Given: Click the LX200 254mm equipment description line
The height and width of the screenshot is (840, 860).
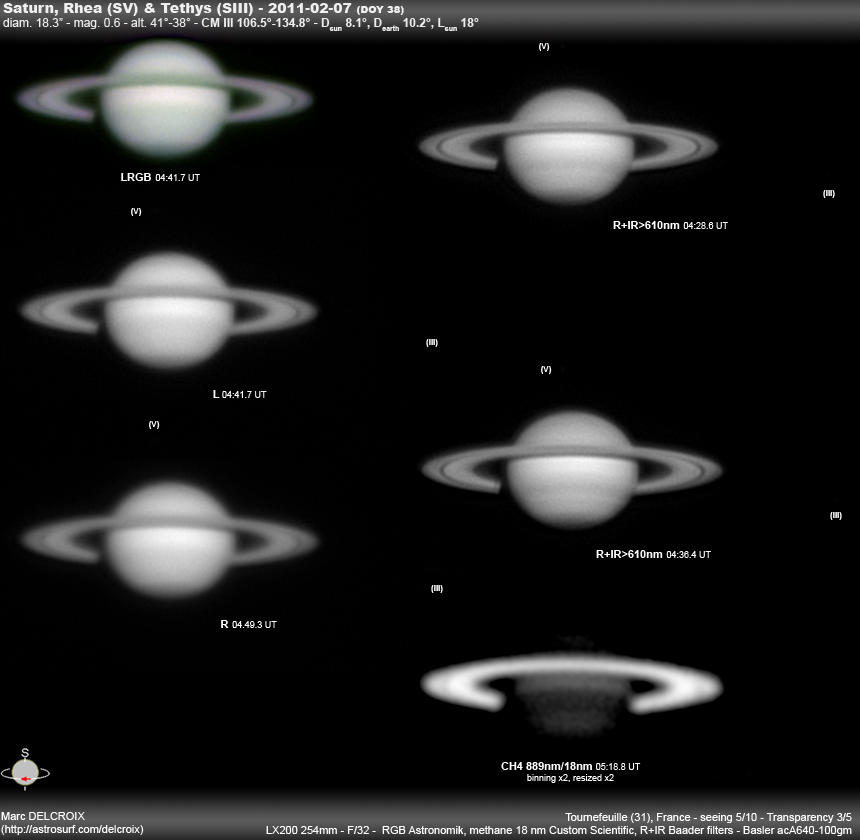Looking at the screenshot, I should (558, 830).
